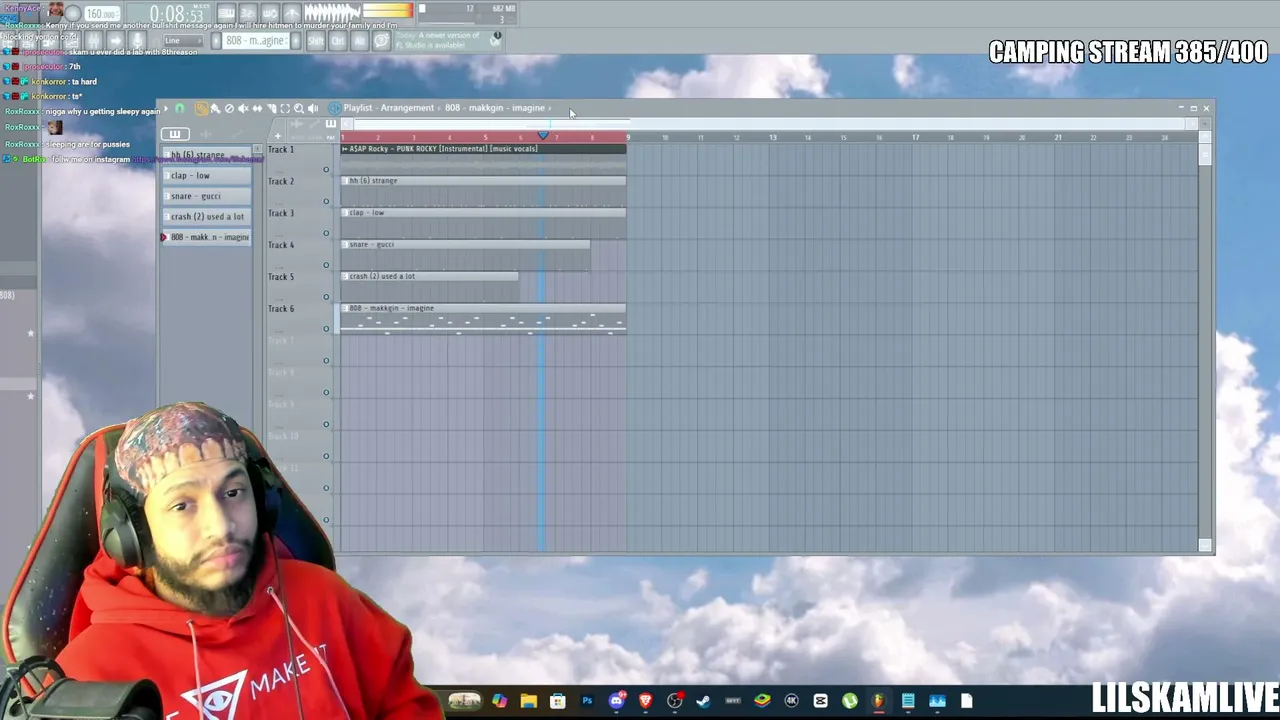
Task: Open the playlist options menu arrow
Action: pyautogui.click(x=166, y=108)
